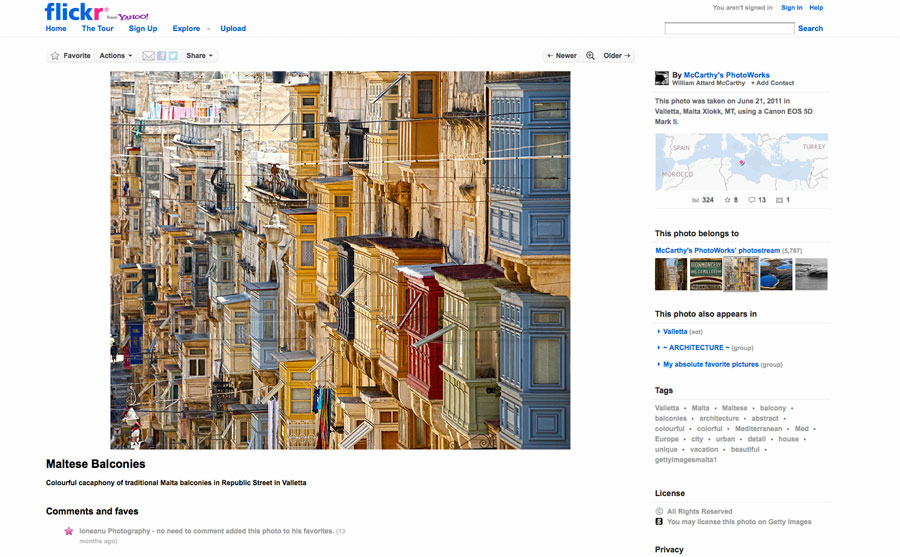Open McCarthy's PhotoWorks profile link
Image resolution: width=900 pixels, height=557 pixels.
pyautogui.click(x=727, y=75)
